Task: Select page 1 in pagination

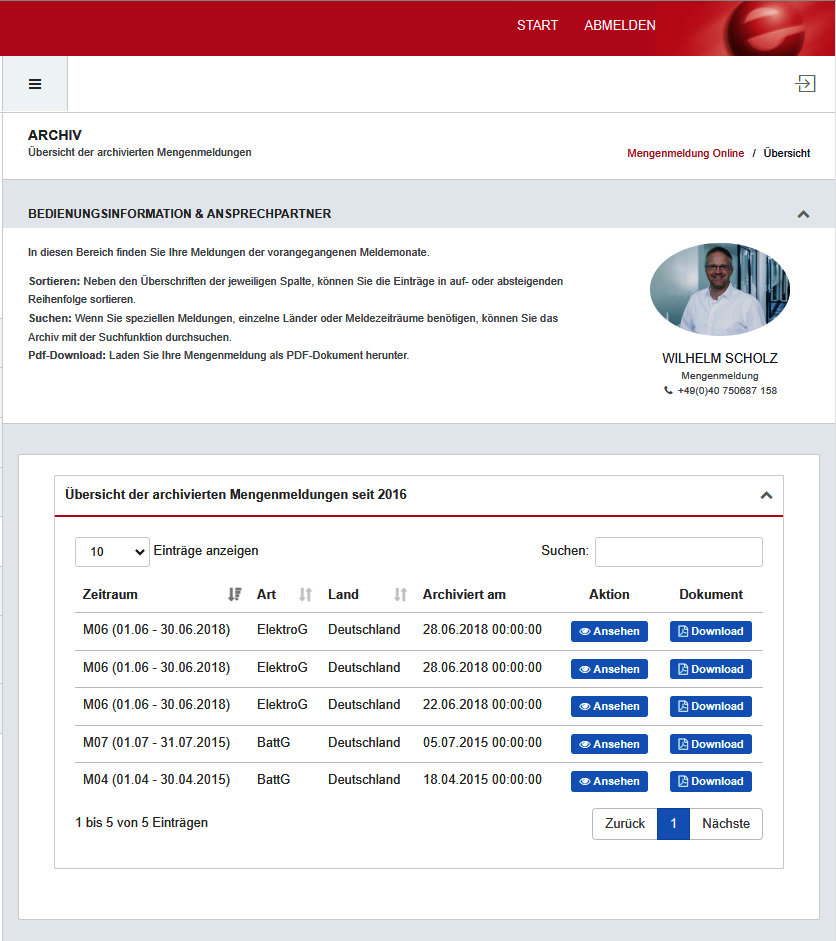Action: click(x=673, y=823)
